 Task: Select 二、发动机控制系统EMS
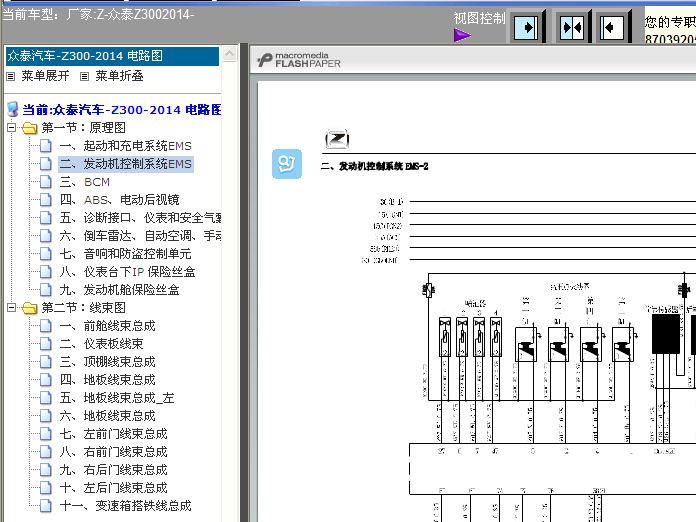click(126, 164)
